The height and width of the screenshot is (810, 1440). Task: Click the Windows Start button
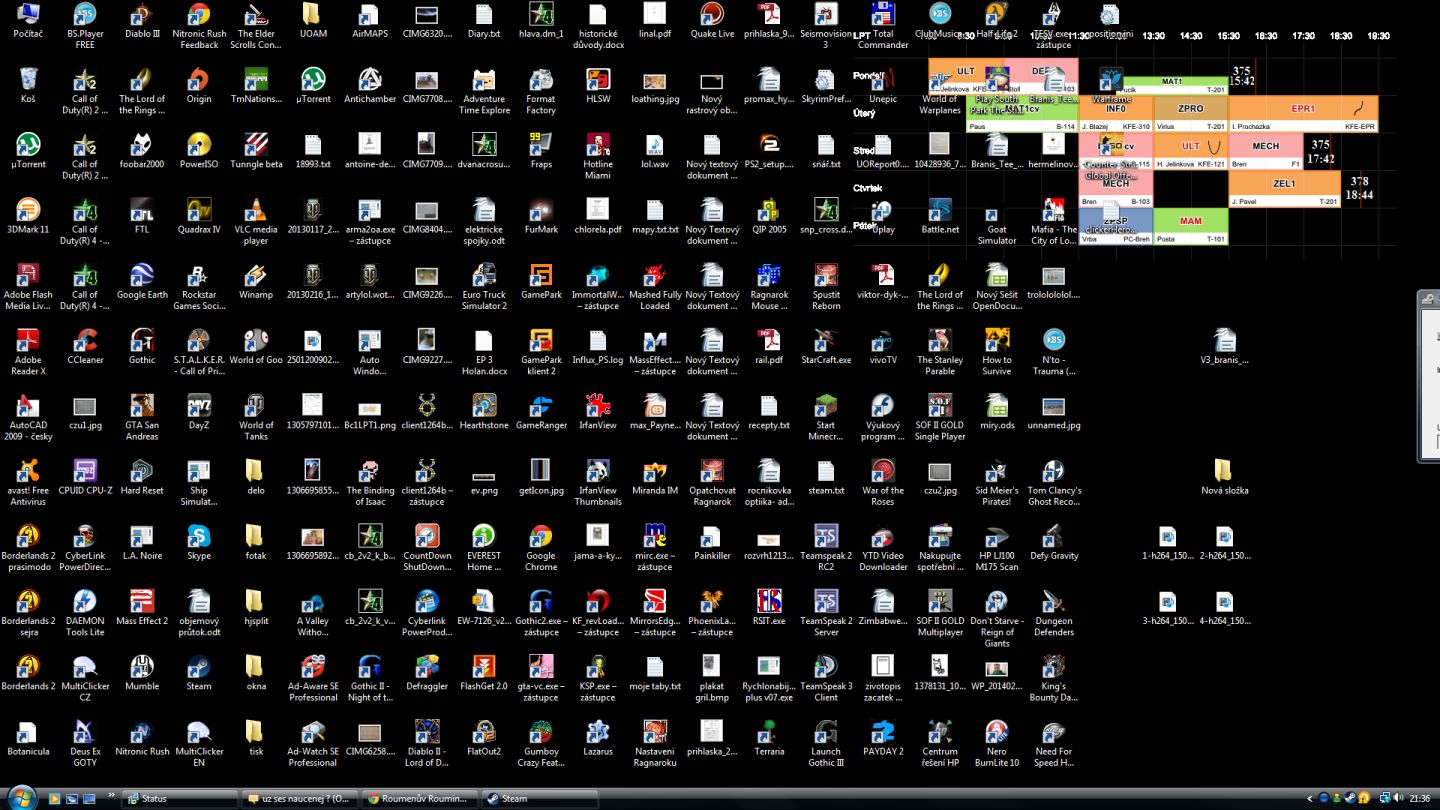tap(22, 797)
